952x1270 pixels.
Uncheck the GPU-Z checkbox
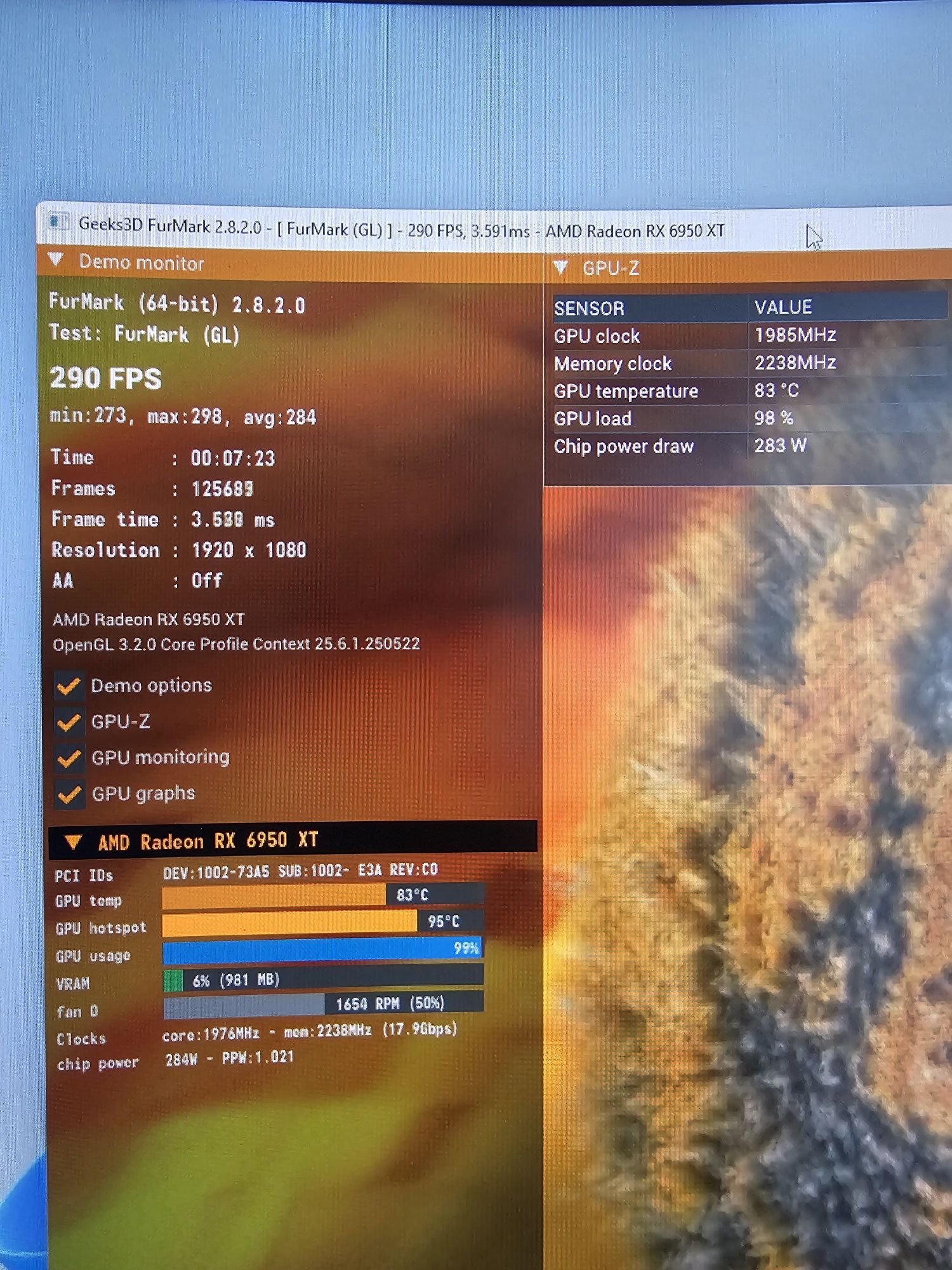pos(69,723)
